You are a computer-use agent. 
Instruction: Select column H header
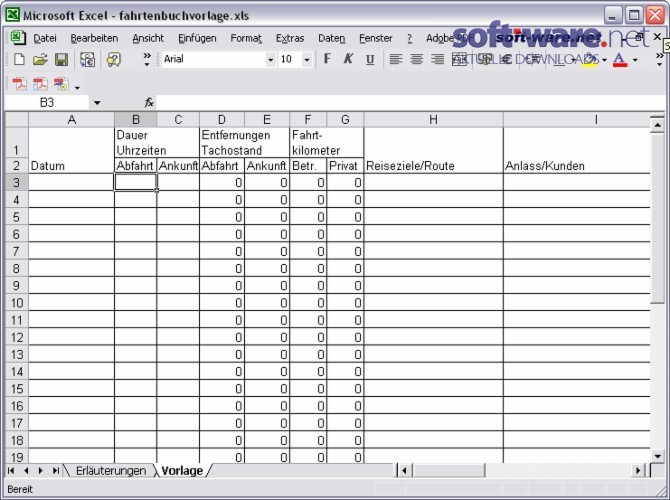point(433,120)
